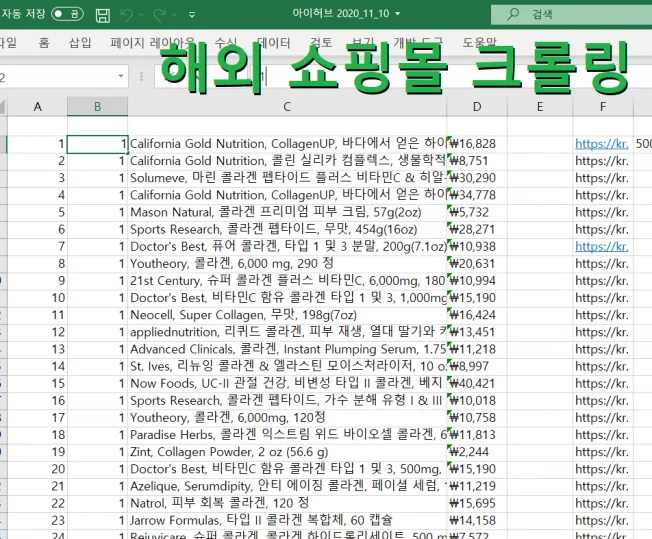This screenshot has height=539, width=652.
Task: Open the 페이지 레이아웃 ribbon tab
Action: click(x=152, y=42)
